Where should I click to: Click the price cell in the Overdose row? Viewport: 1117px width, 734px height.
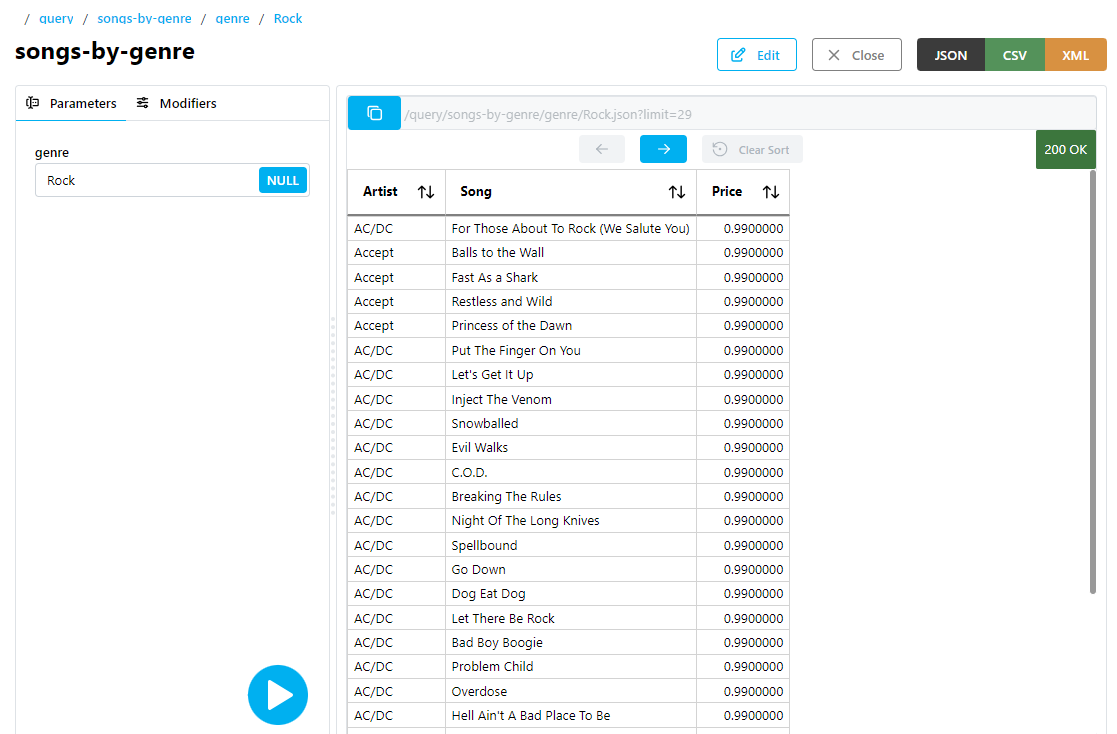(x=743, y=691)
